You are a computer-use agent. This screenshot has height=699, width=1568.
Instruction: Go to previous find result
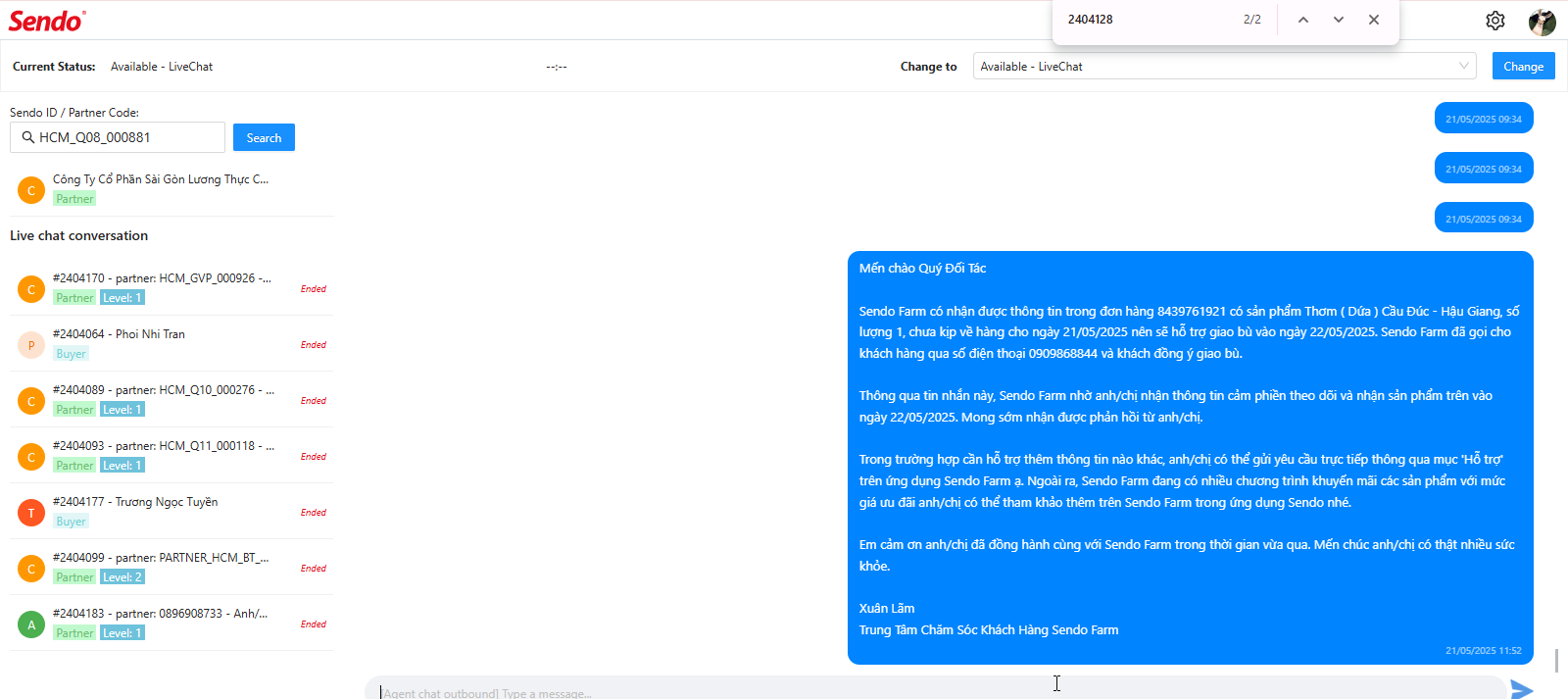(1303, 20)
